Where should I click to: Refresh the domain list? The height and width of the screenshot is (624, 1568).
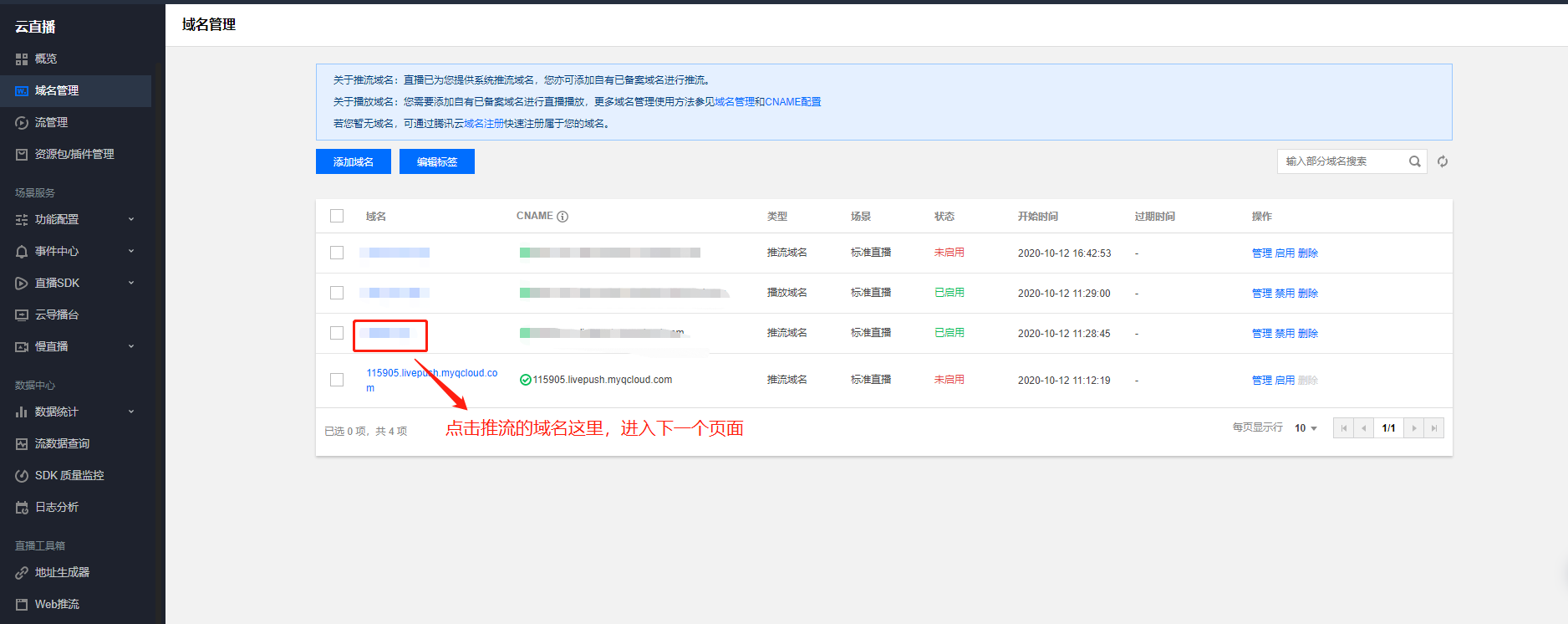tap(1443, 161)
